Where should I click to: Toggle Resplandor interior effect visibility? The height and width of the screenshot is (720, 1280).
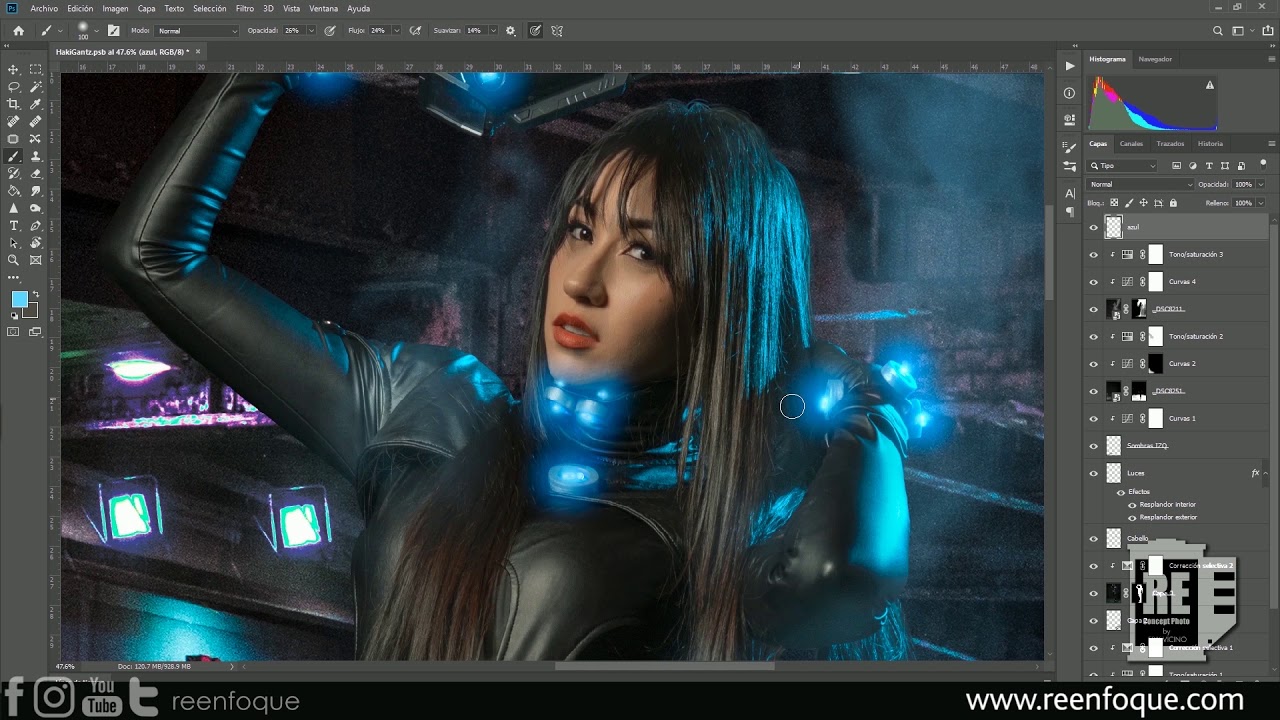click(x=1132, y=504)
